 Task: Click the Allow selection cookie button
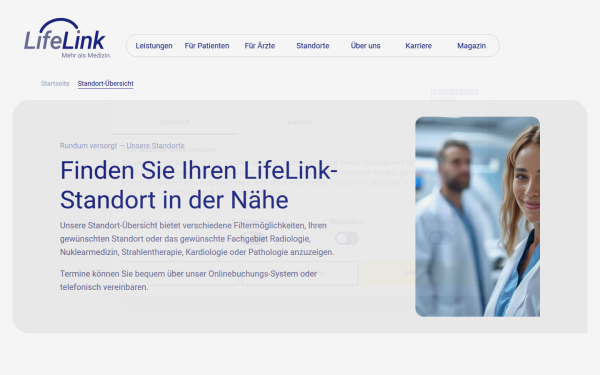coord(300,273)
